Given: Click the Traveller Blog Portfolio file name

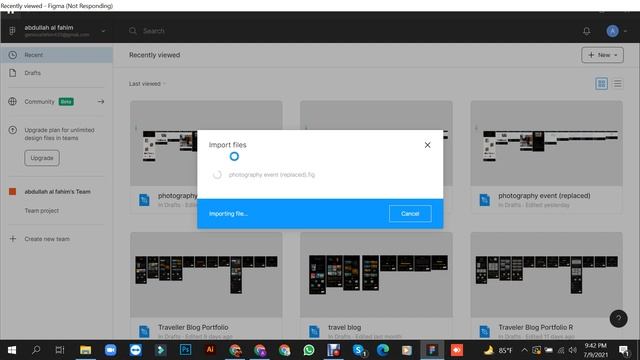Looking at the screenshot, I should [193, 327].
